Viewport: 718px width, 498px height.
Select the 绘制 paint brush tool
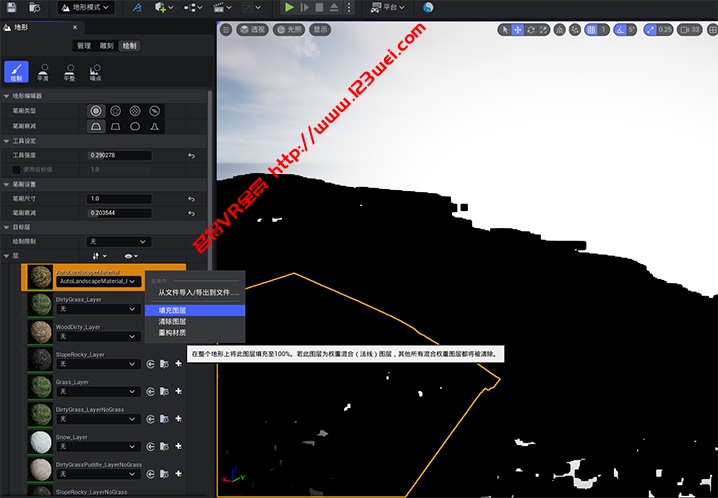pos(16,71)
